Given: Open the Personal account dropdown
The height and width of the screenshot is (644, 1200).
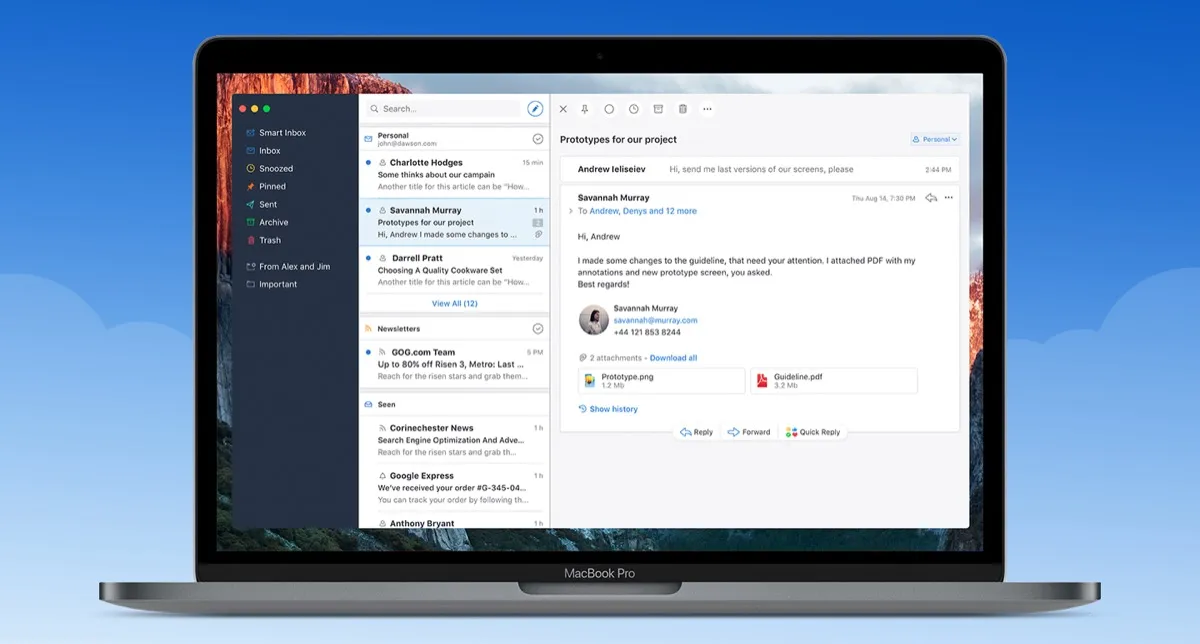Looking at the screenshot, I should 935,140.
